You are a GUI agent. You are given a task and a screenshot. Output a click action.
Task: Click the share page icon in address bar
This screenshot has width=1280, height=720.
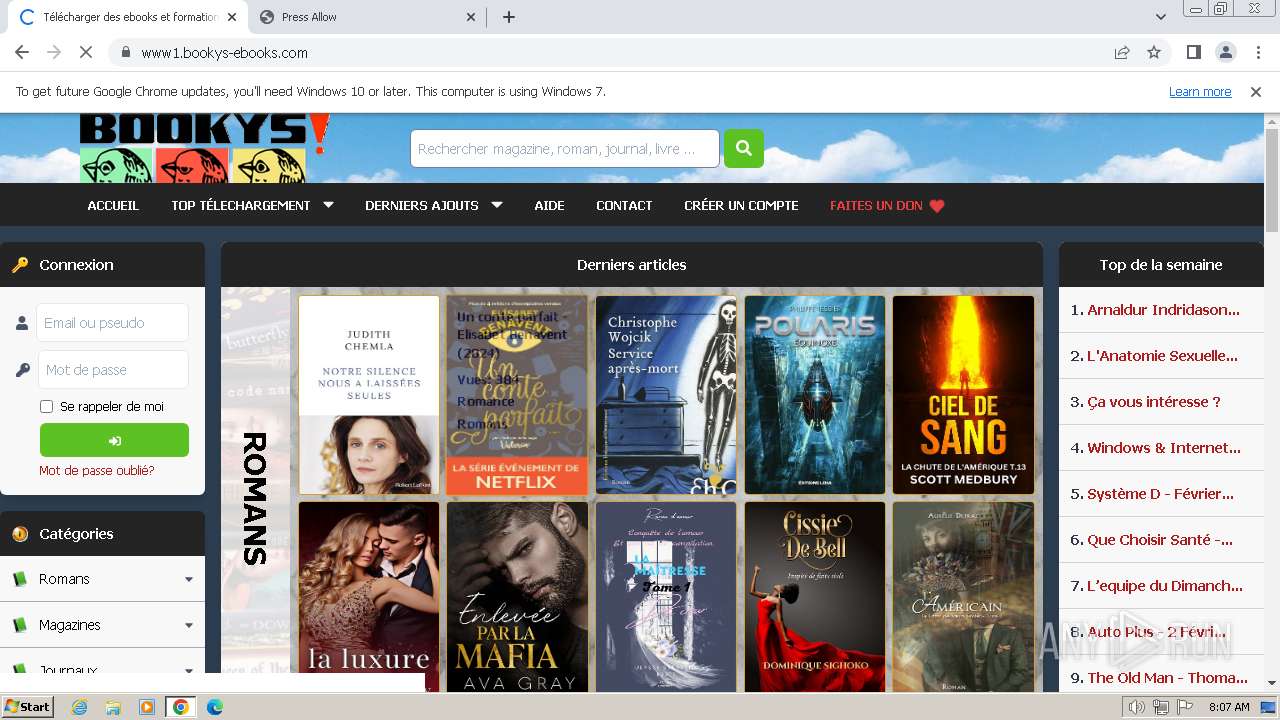1122,52
